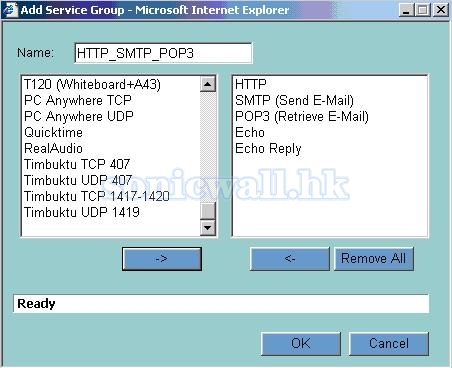
Task: Click the services list scrollbar thumb
Action: [x=208, y=211]
